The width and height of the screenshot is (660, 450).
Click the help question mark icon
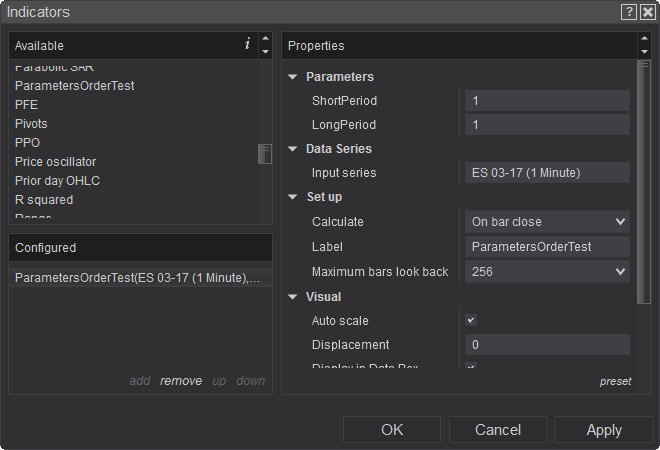[x=629, y=12]
